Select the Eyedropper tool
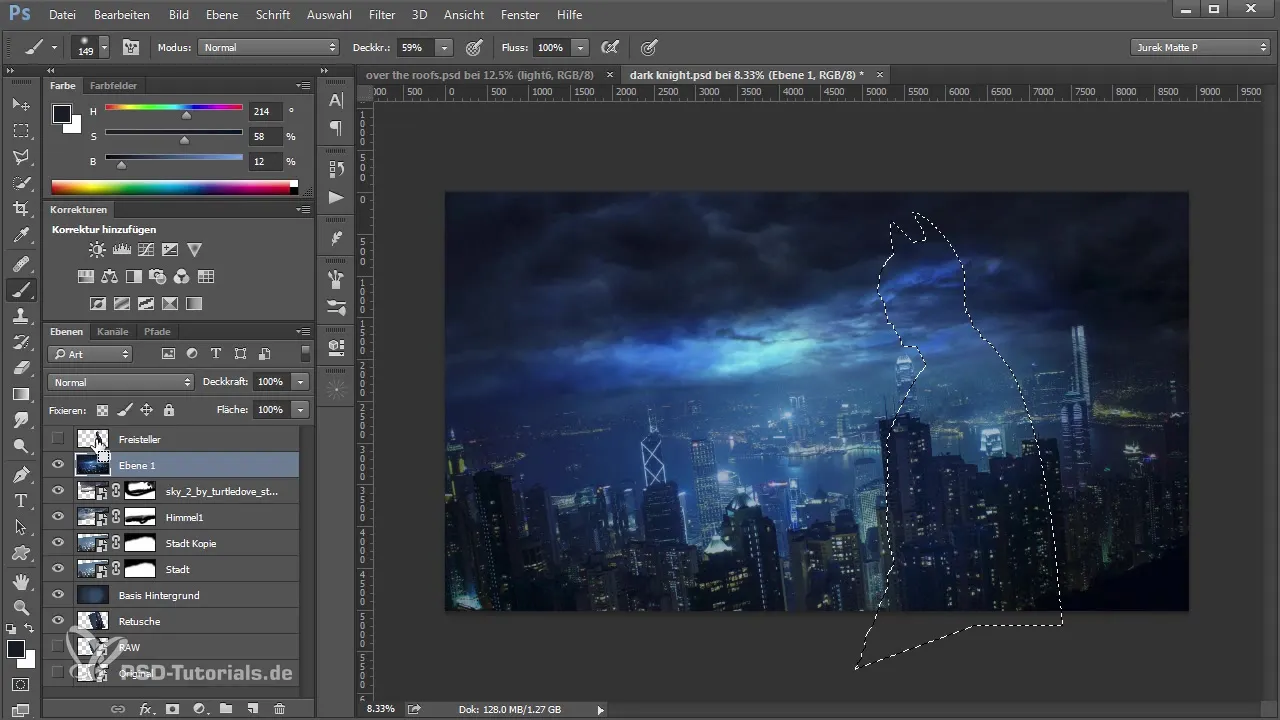Image resolution: width=1280 pixels, height=720 pixels. click(20, 236)
